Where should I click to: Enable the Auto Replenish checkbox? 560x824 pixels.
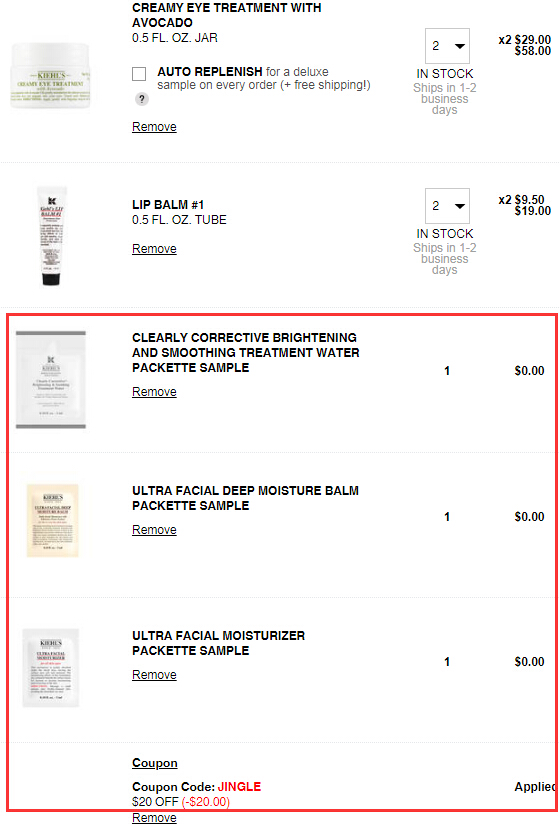tap(139, 74)
